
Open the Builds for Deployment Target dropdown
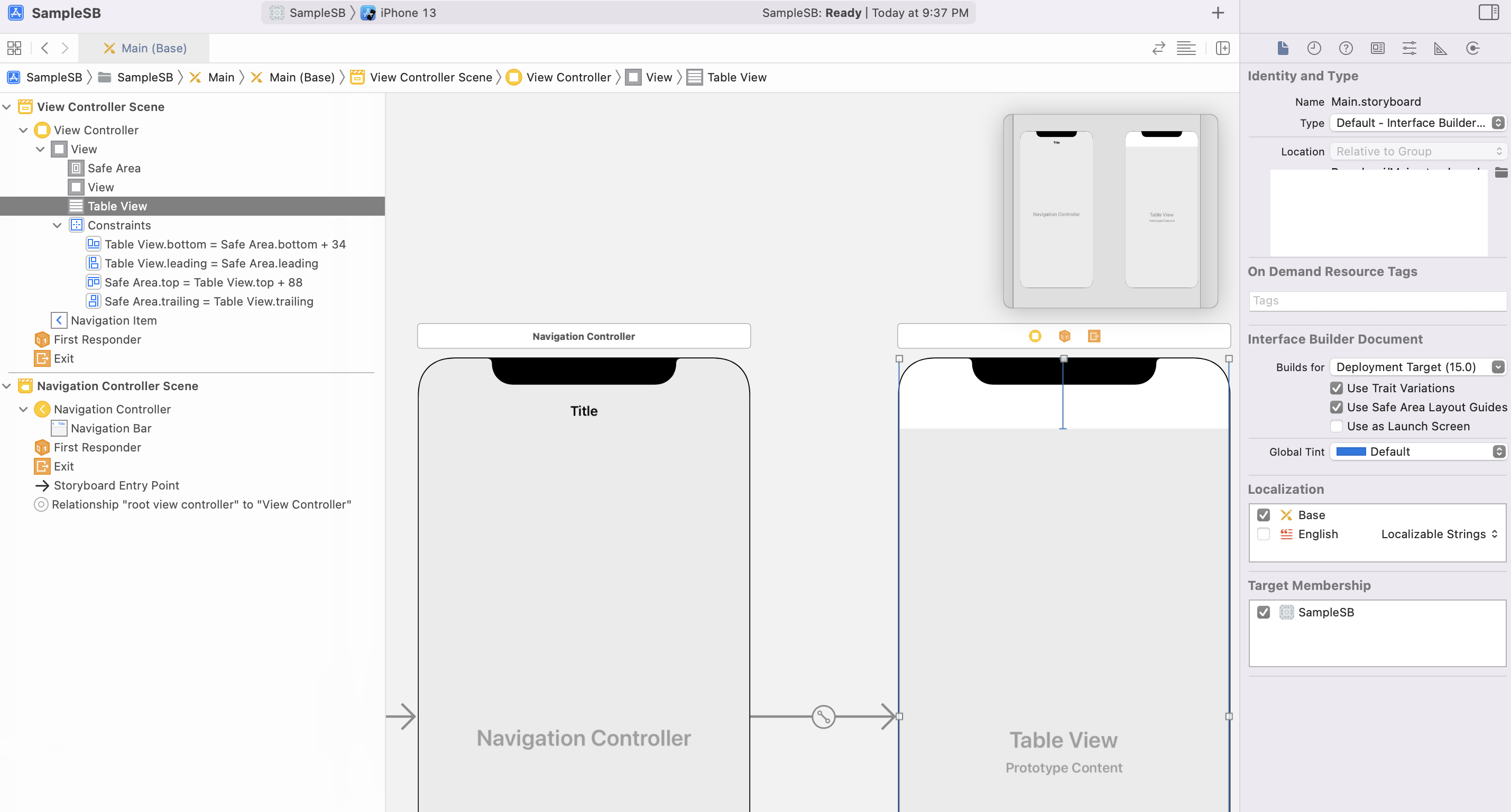[1416, 367]
